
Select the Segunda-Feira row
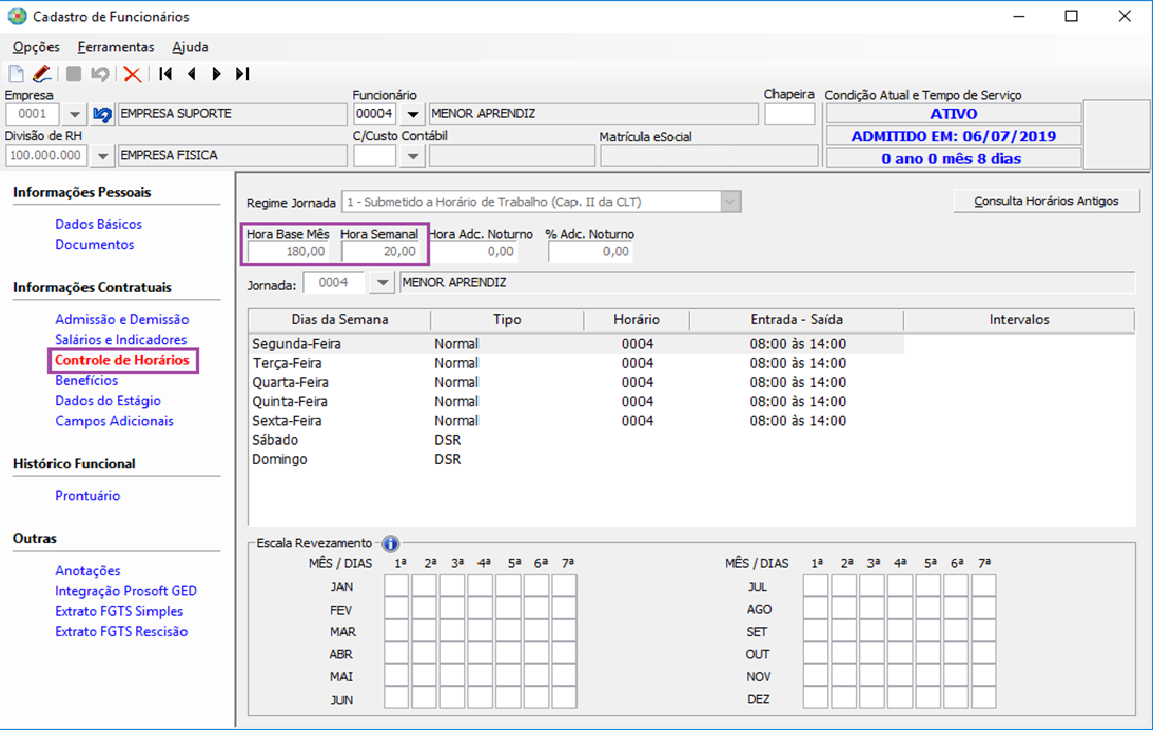(576, 344)
